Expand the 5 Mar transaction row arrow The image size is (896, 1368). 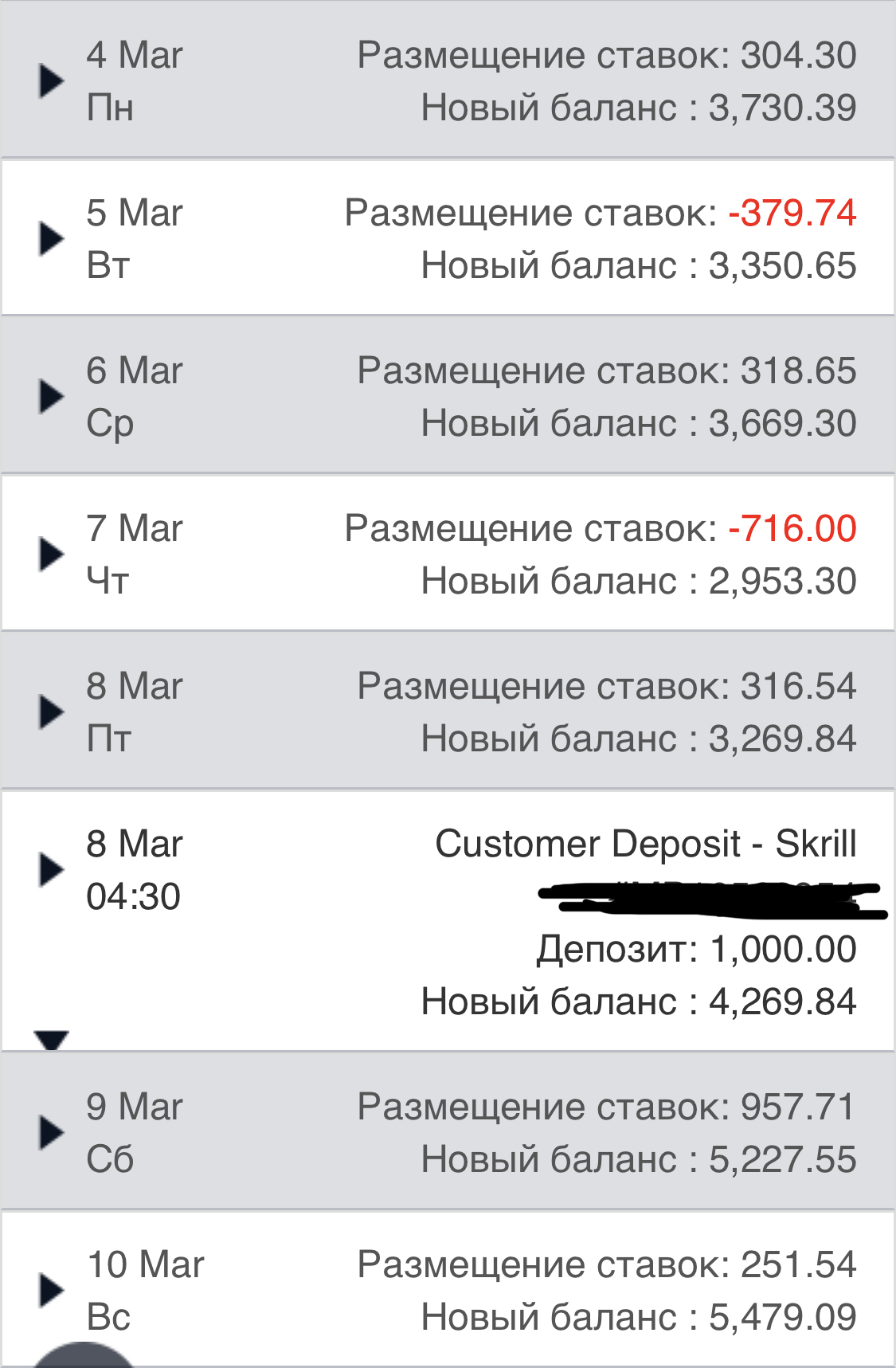52,238
